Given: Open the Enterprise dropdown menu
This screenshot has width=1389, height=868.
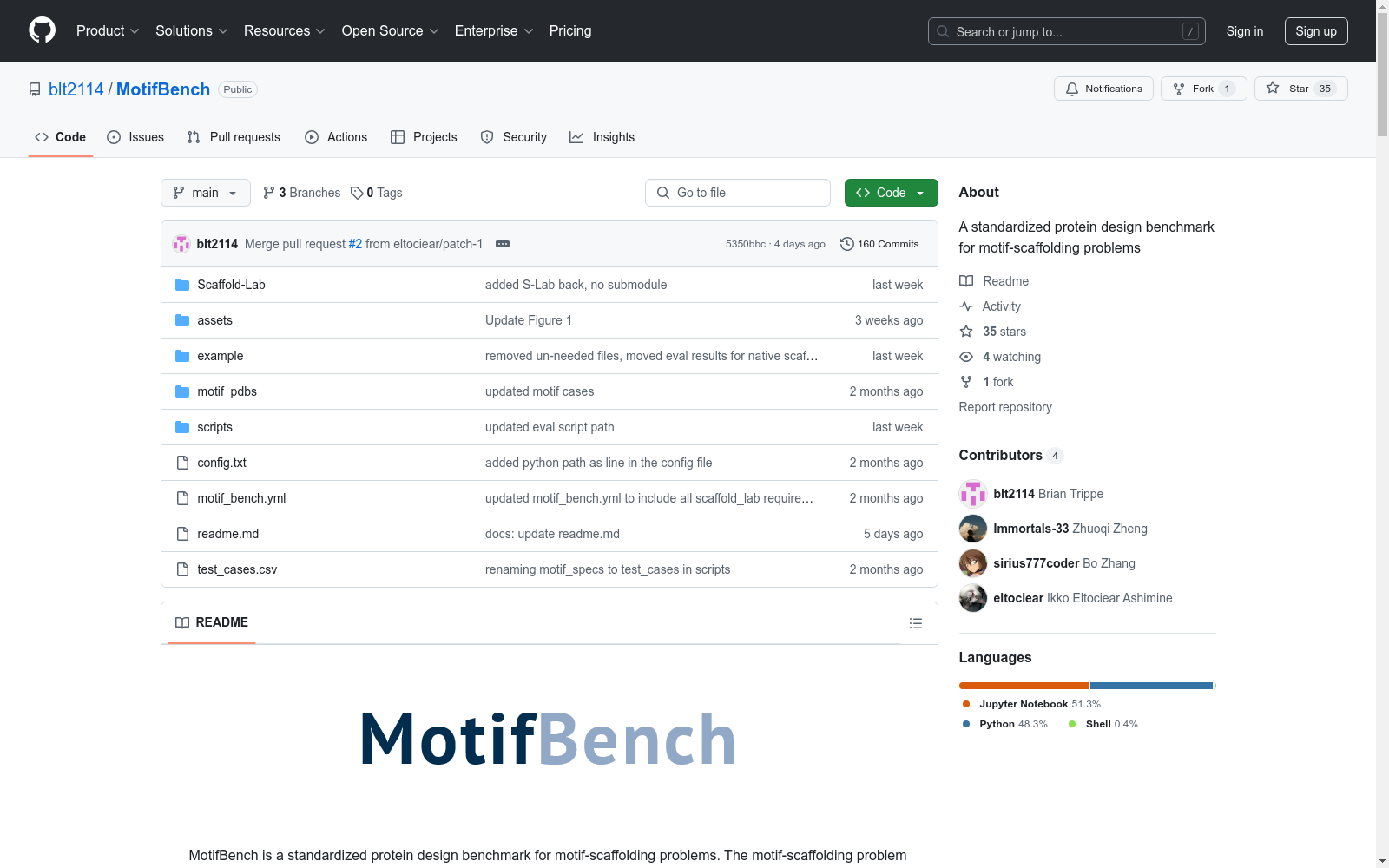Looking at the screenshot, I should coord(494,30).
